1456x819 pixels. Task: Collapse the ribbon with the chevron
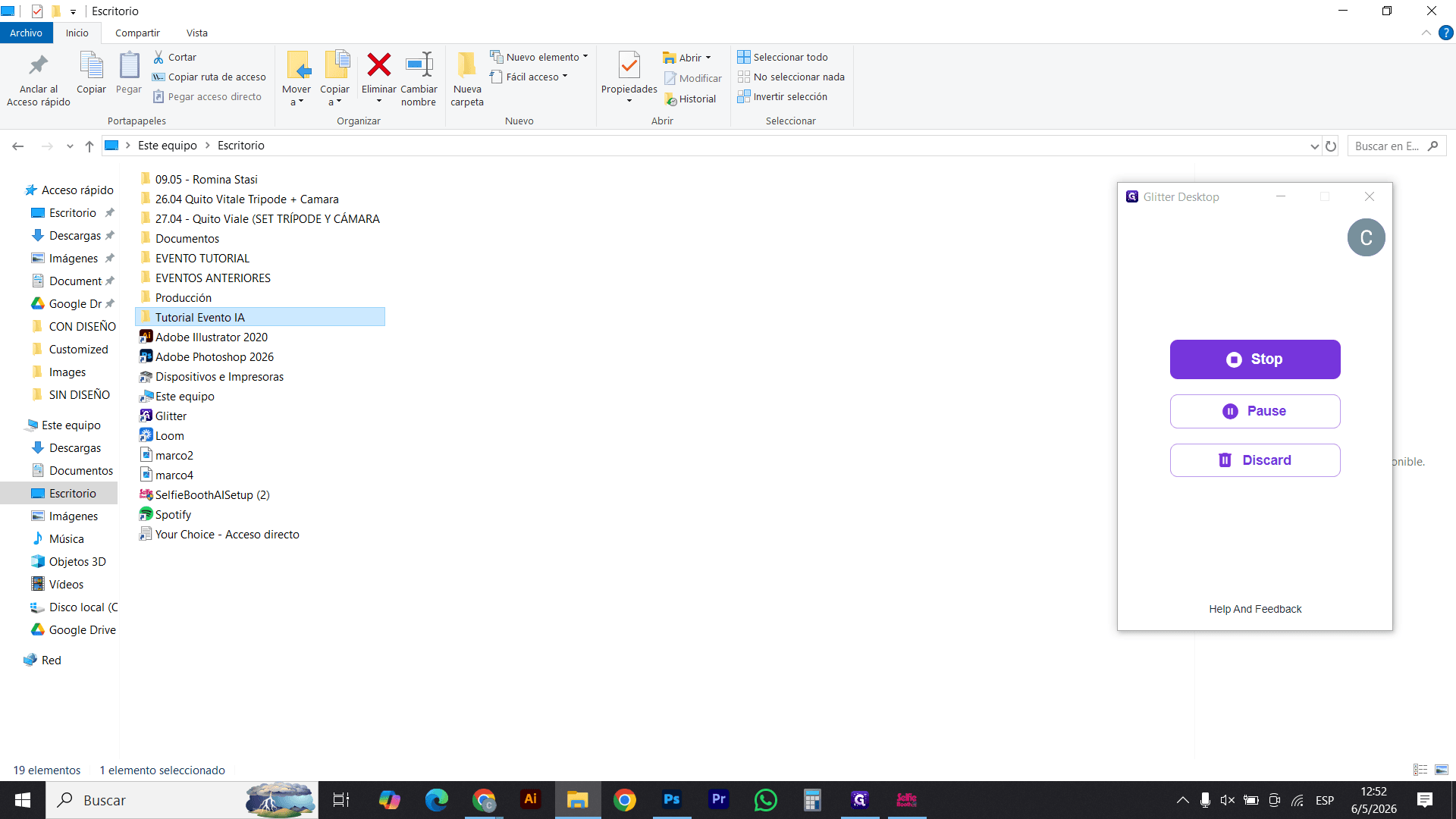point(1426,33)
